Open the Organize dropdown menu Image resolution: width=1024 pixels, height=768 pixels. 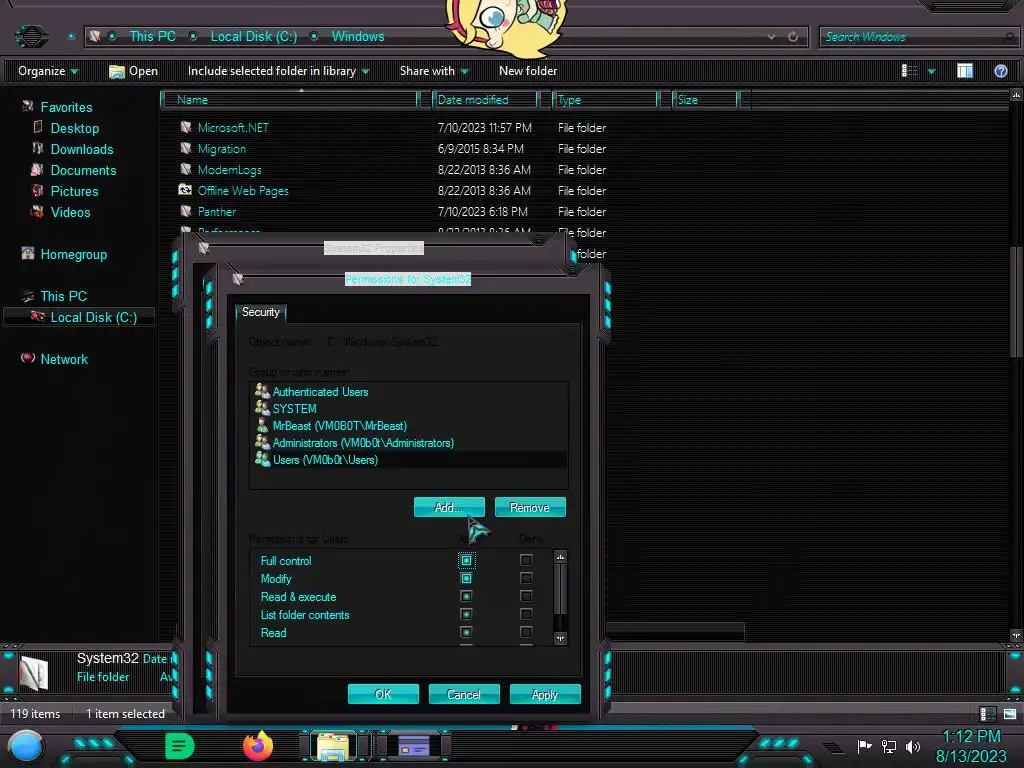pyautogui.click(x=48, y=71)
